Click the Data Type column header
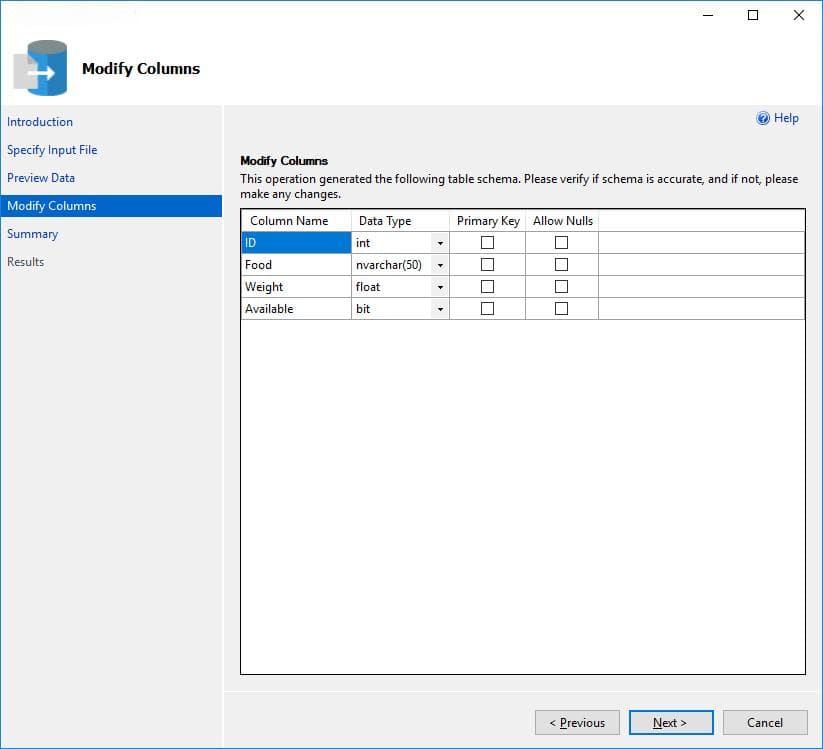The height and width of the screenshot is (749, 823). tap(400, 220)
